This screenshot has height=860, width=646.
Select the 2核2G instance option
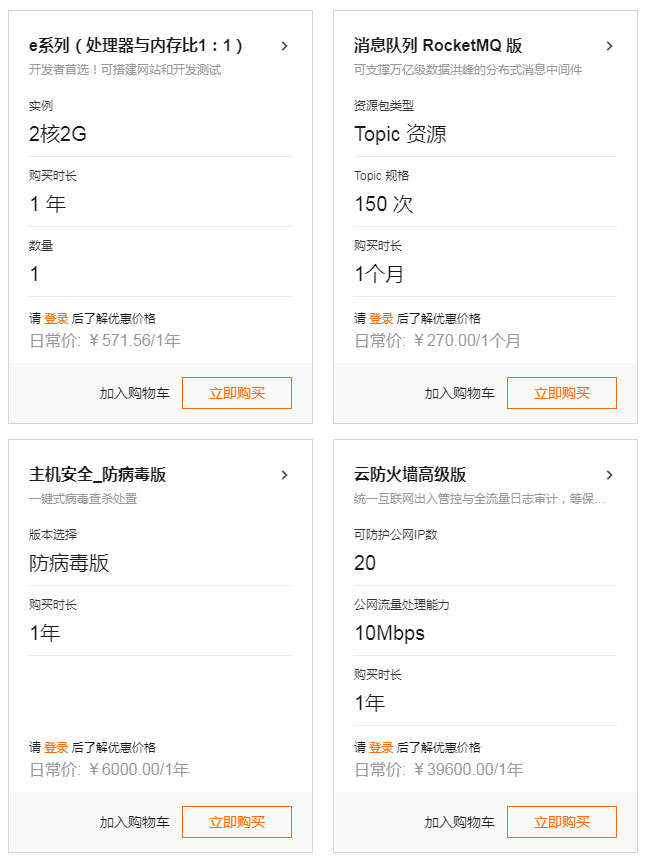click(58, 134)
